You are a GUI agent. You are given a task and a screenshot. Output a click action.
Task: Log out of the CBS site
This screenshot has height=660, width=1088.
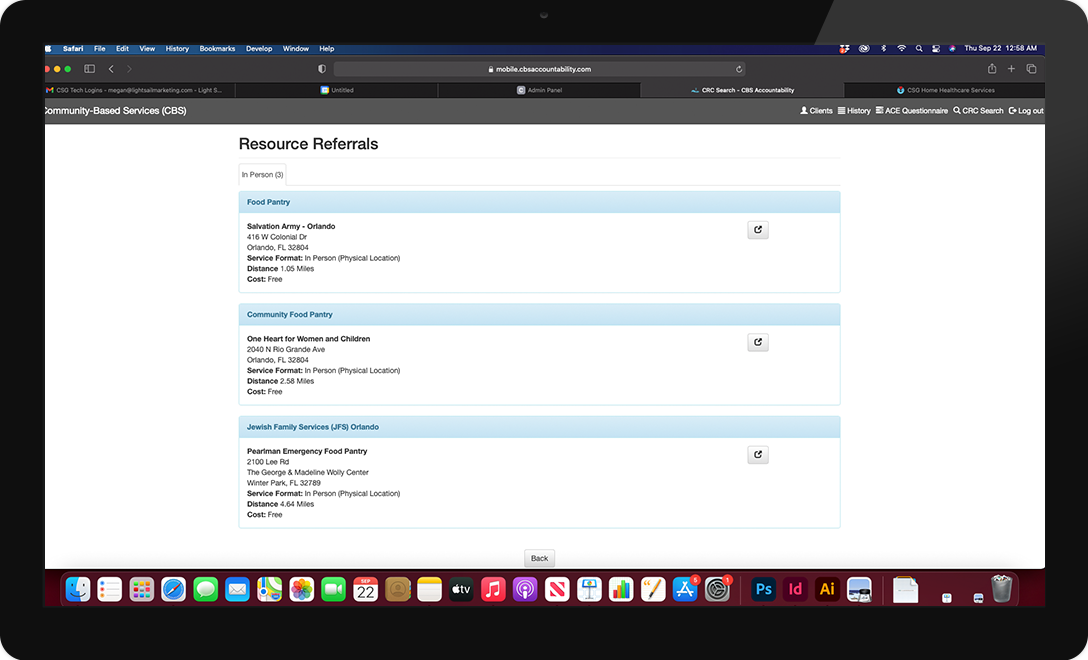pyautogui.click(x=1026, y=111)
